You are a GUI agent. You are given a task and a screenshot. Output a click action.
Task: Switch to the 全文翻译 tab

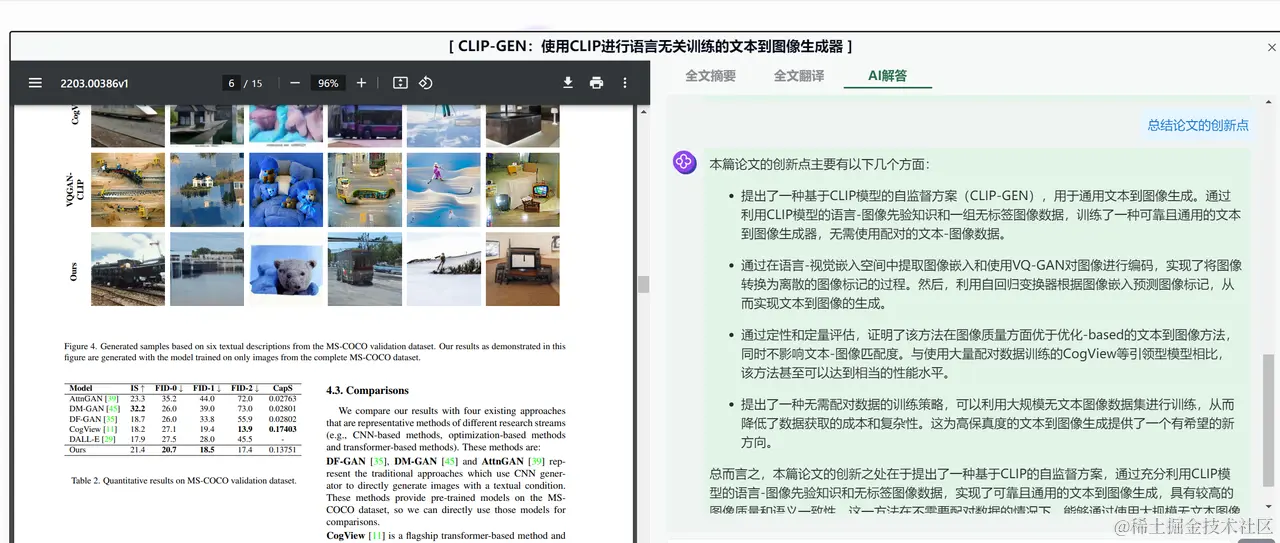(799, 75)
